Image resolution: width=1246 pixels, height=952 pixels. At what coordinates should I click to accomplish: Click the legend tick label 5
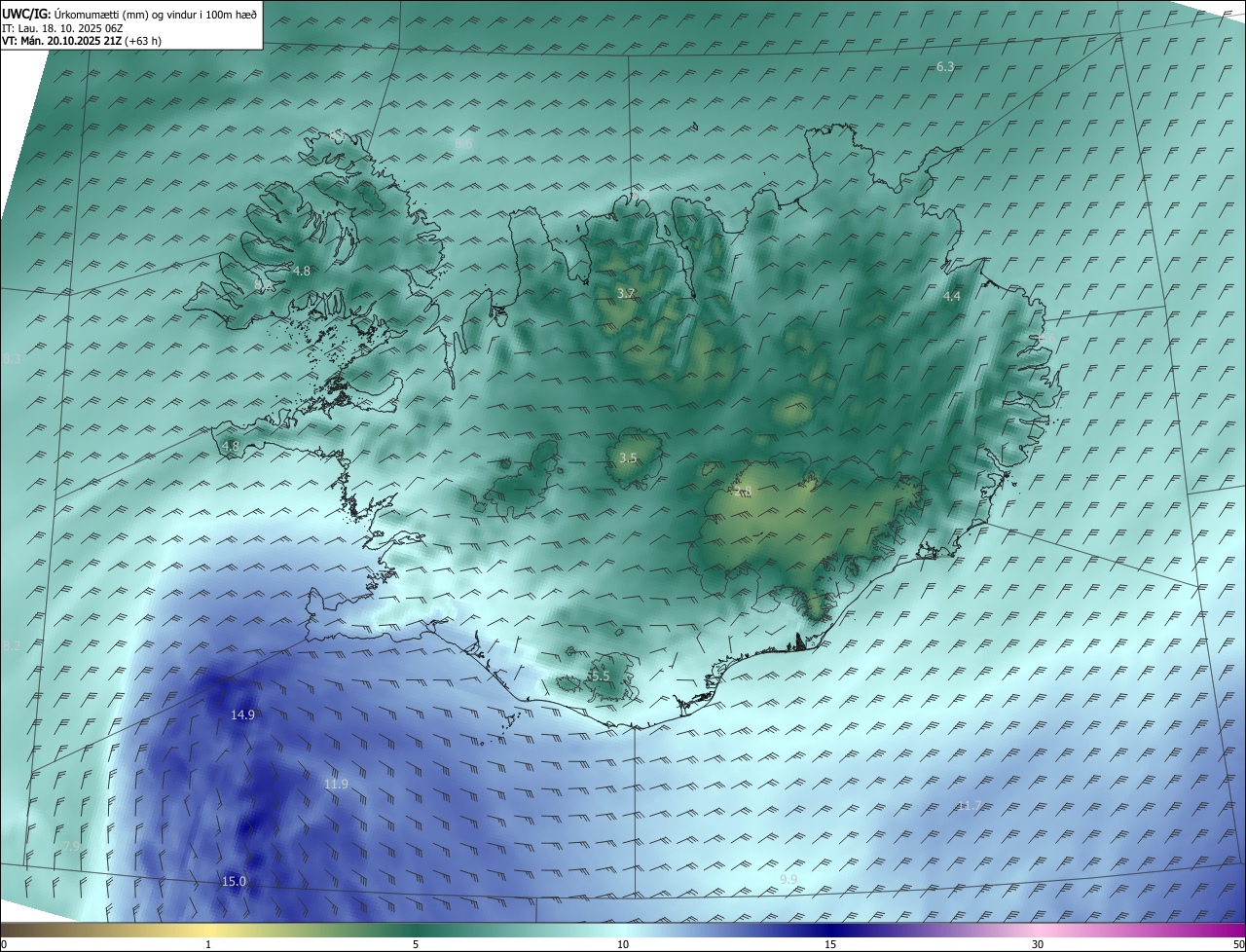(416, 944)
